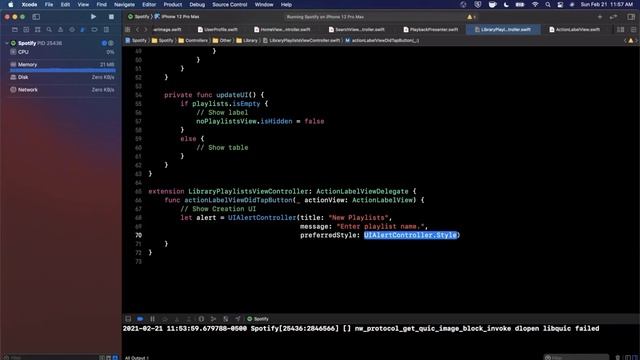Open the issue navigator warning icon
Screen dimensions: 640x360
(60, 29)
